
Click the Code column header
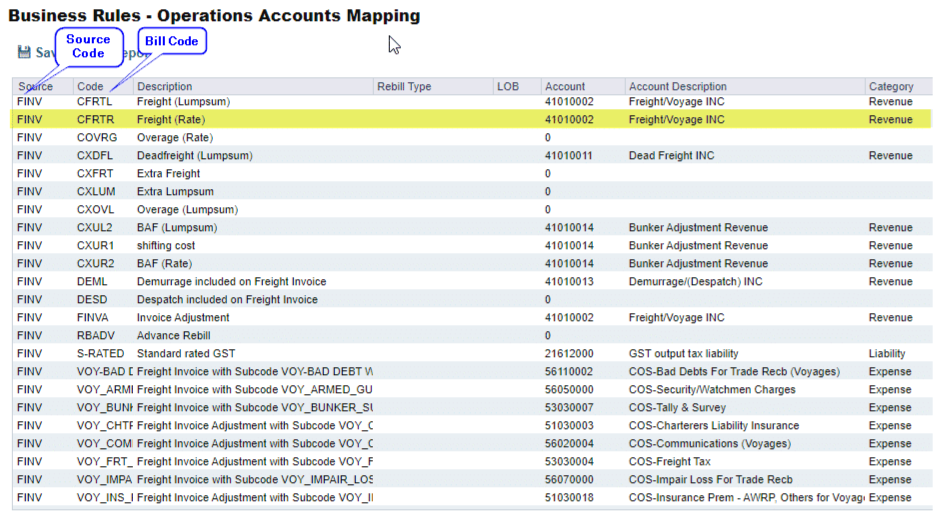[90, 87]
